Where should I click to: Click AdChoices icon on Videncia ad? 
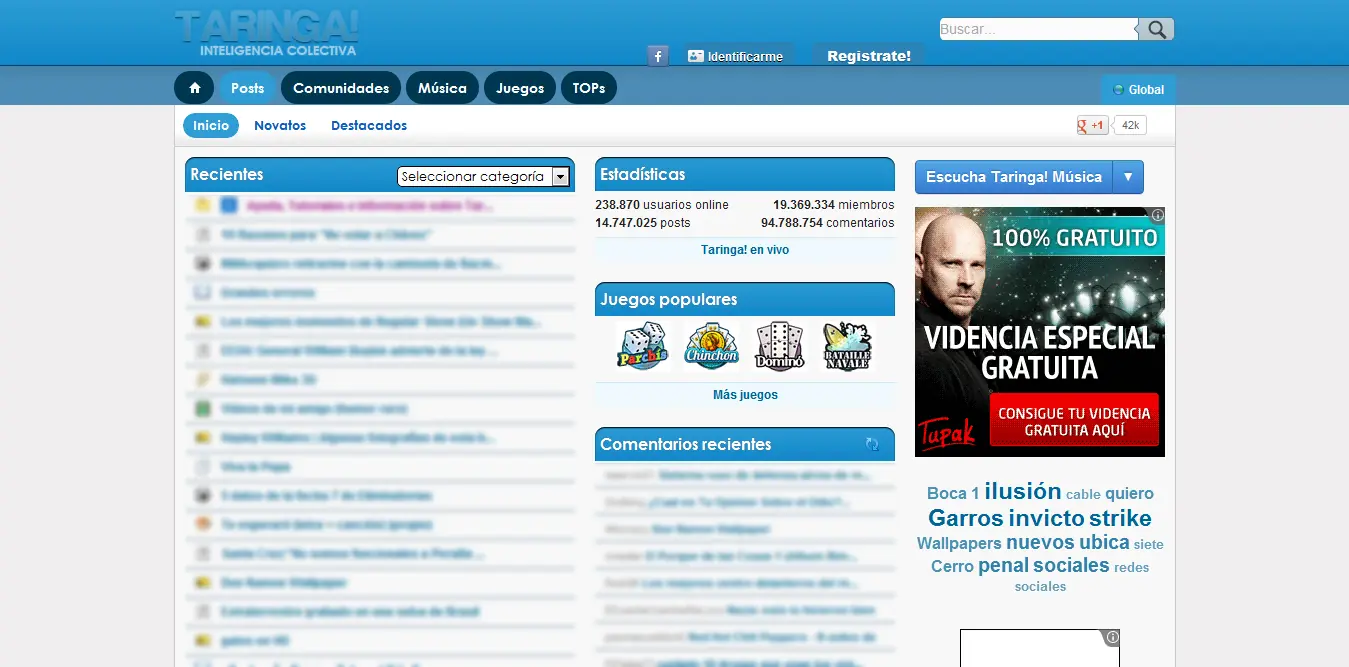click(x=1157, y=215)
